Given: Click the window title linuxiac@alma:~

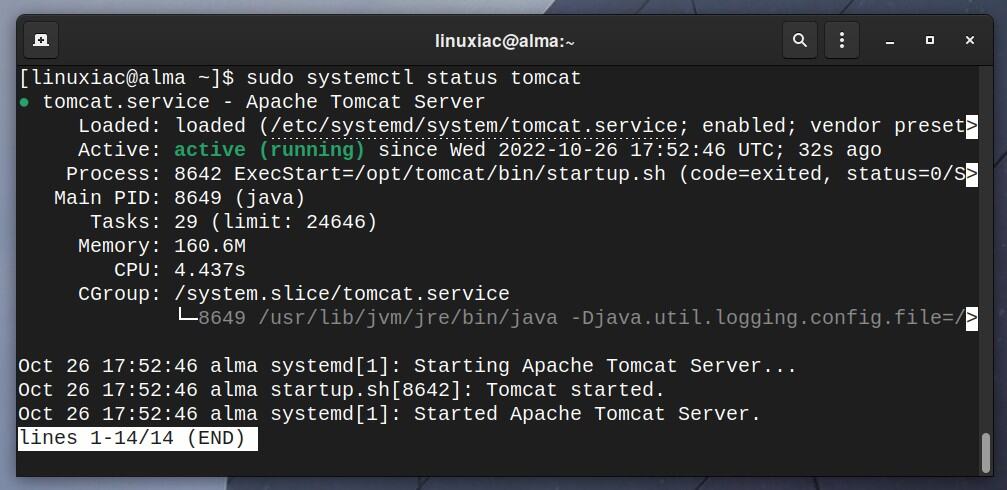Looking at the screenshot, I should pos(505,42).
